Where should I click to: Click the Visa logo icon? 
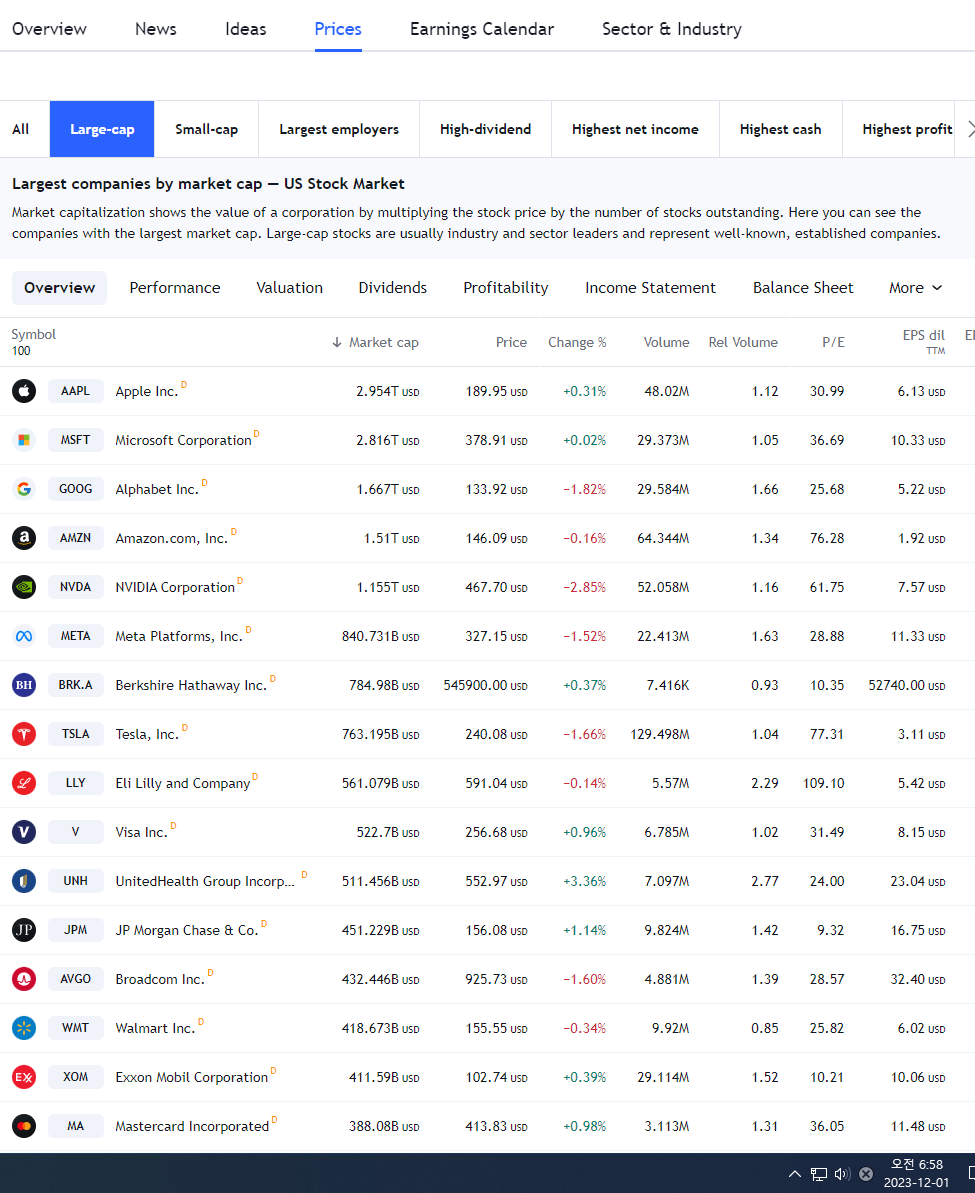(x=24, y=832)
